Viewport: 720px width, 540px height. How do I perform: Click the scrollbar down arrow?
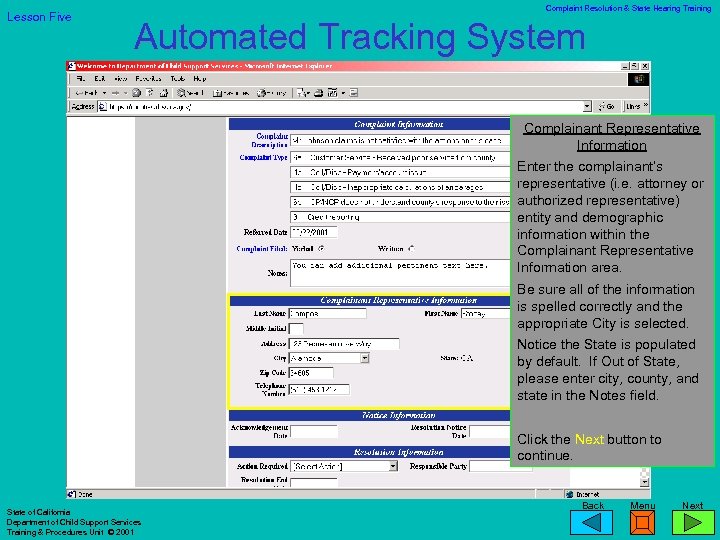coord(645,482)
